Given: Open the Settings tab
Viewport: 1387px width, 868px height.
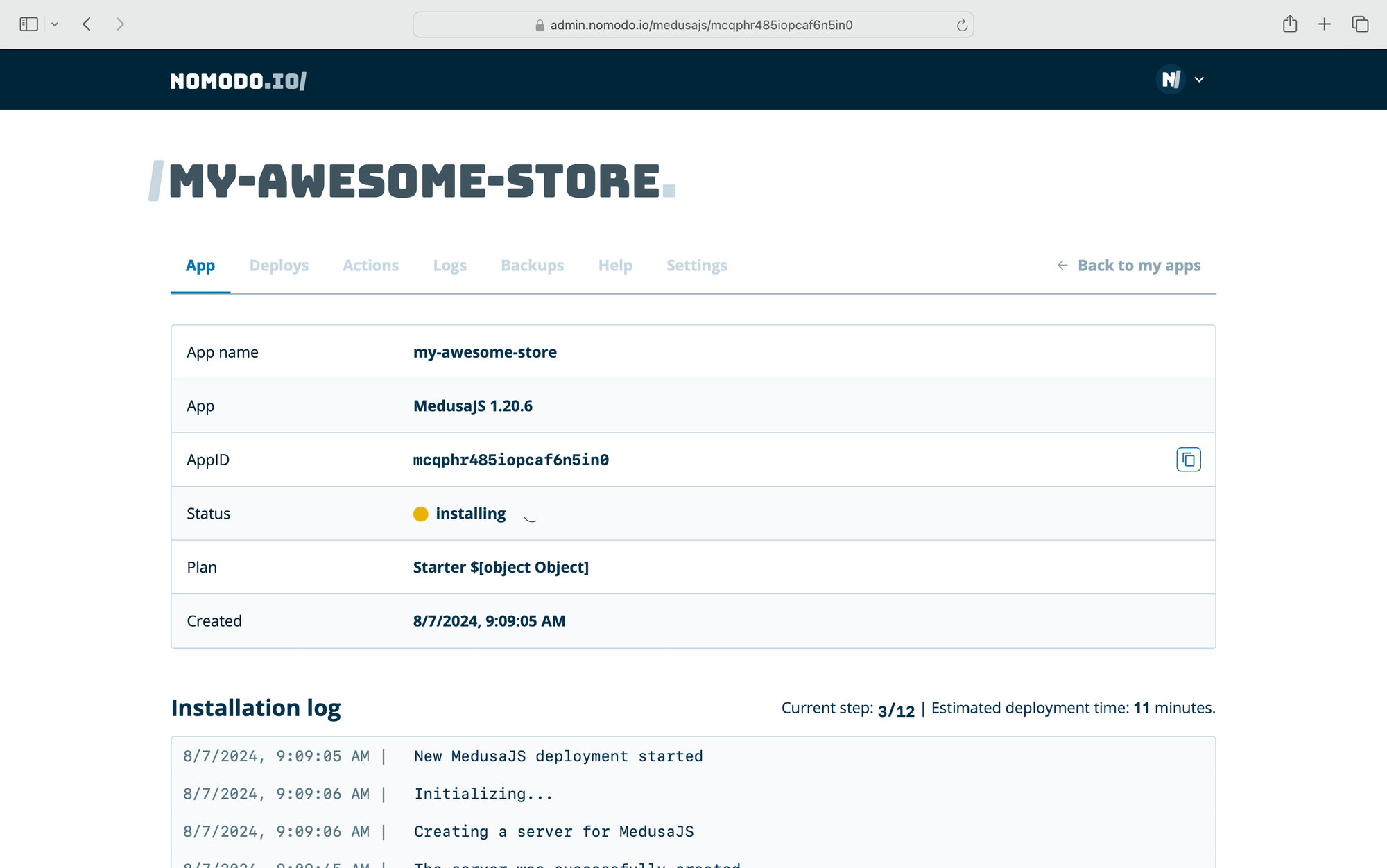Looking at the screenshot, I should coord(696,266).
